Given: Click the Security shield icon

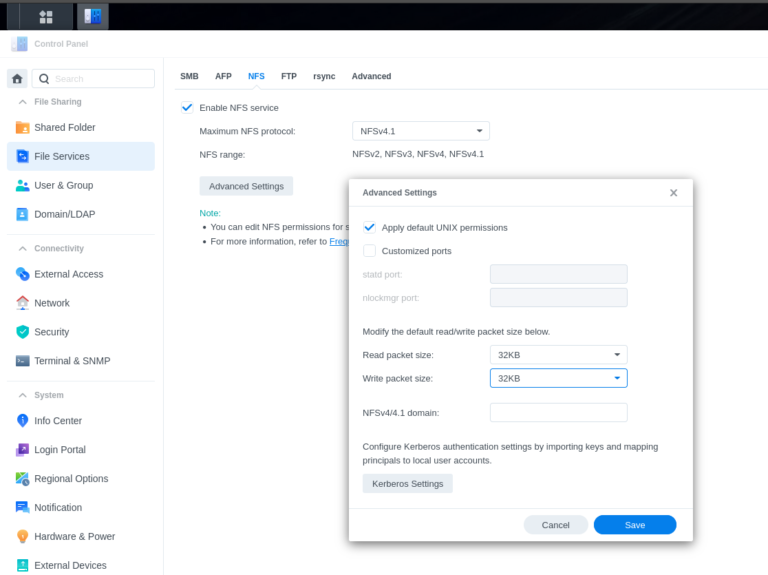Looking at the screenshot, I should (x=23, y=332).
